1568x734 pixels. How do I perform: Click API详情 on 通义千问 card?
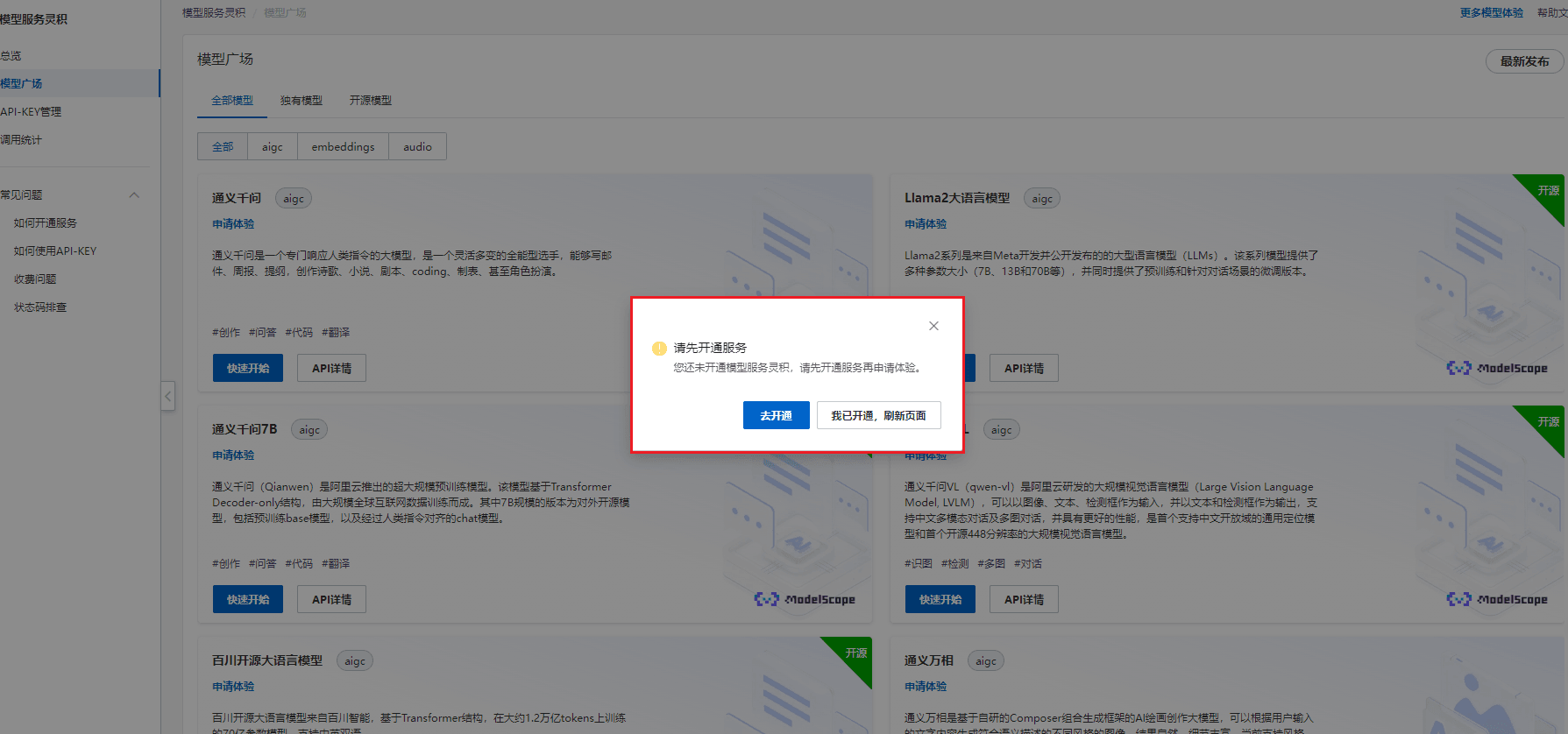(x=331, y=368)
